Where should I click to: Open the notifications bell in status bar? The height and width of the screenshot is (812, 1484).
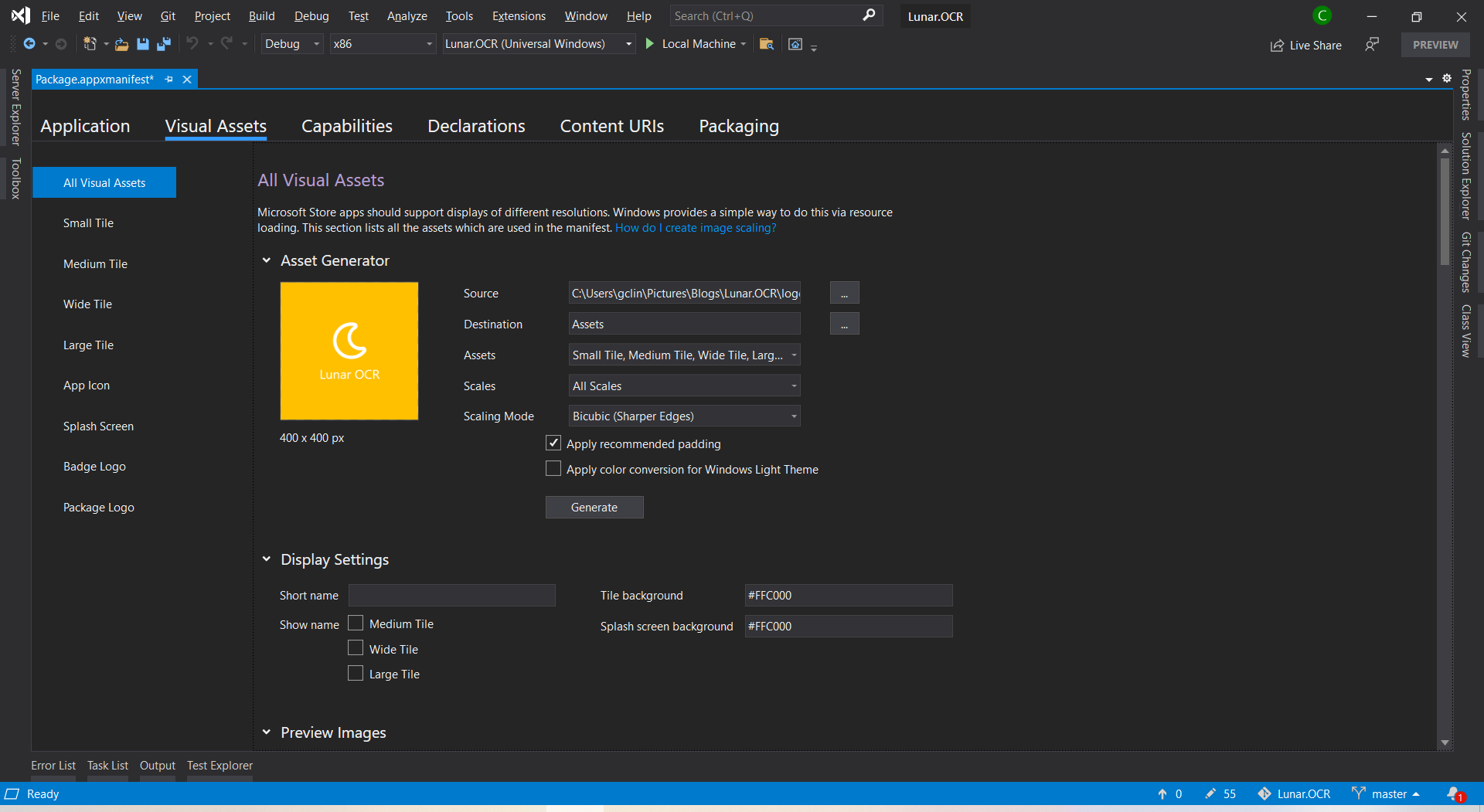pyautogui.click(x=1454, y=793)
